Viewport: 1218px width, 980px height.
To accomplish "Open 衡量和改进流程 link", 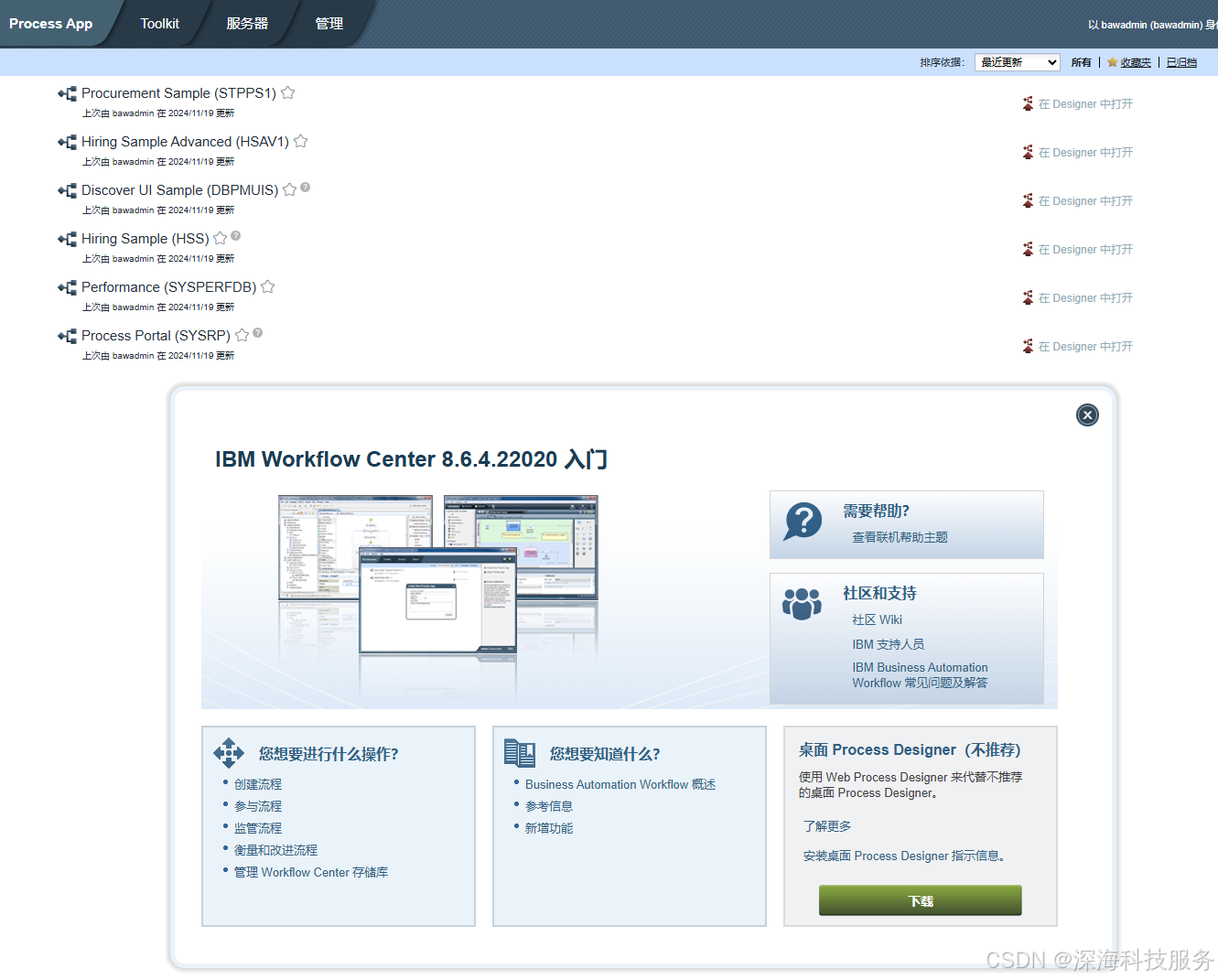I will pos(275,850).
